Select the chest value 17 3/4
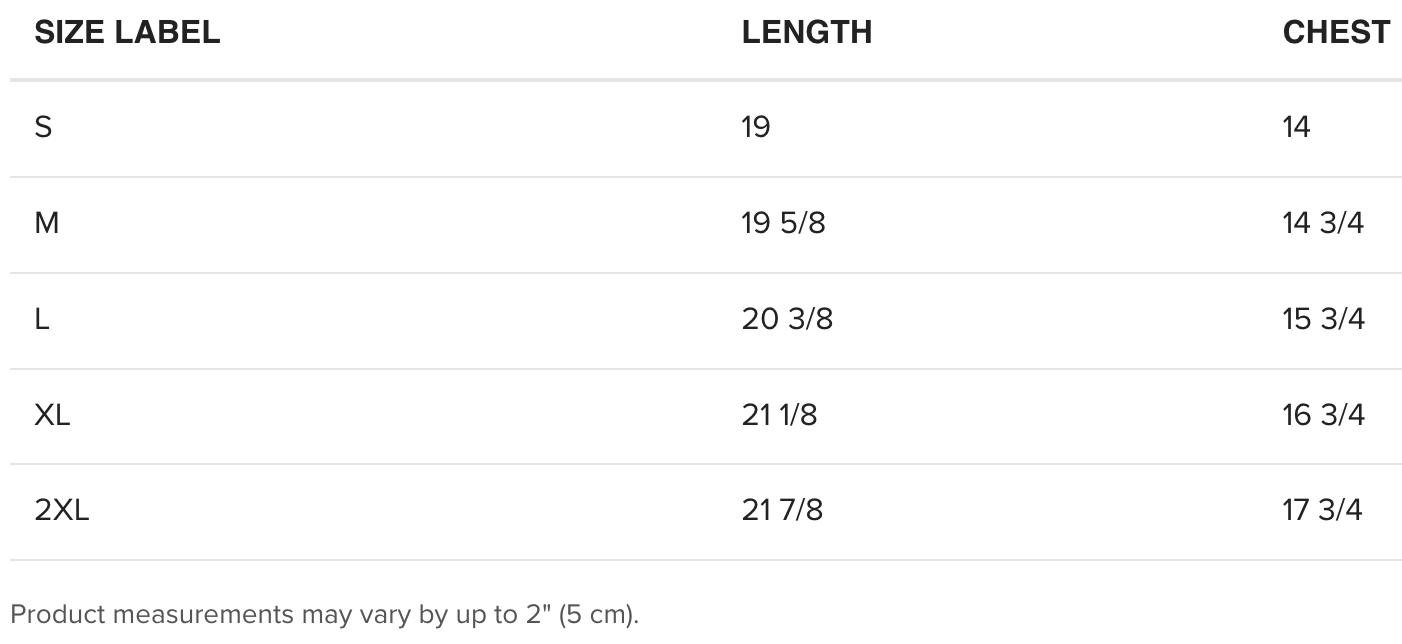Screen dimensions: 1402x644 pyautogui.click(x=1322, y=511)
